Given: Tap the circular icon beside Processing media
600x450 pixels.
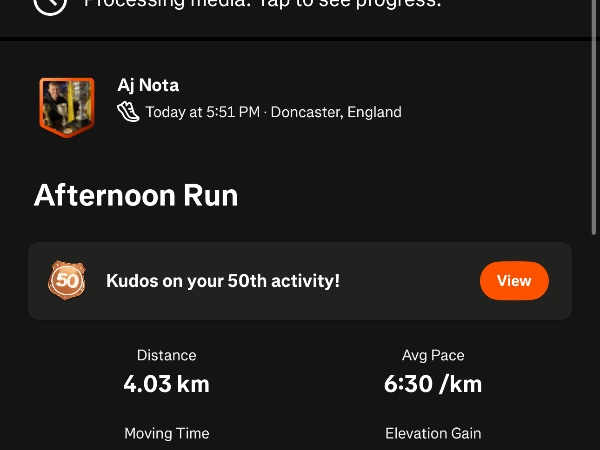Looking at the screenshot, I should point(50,4).
